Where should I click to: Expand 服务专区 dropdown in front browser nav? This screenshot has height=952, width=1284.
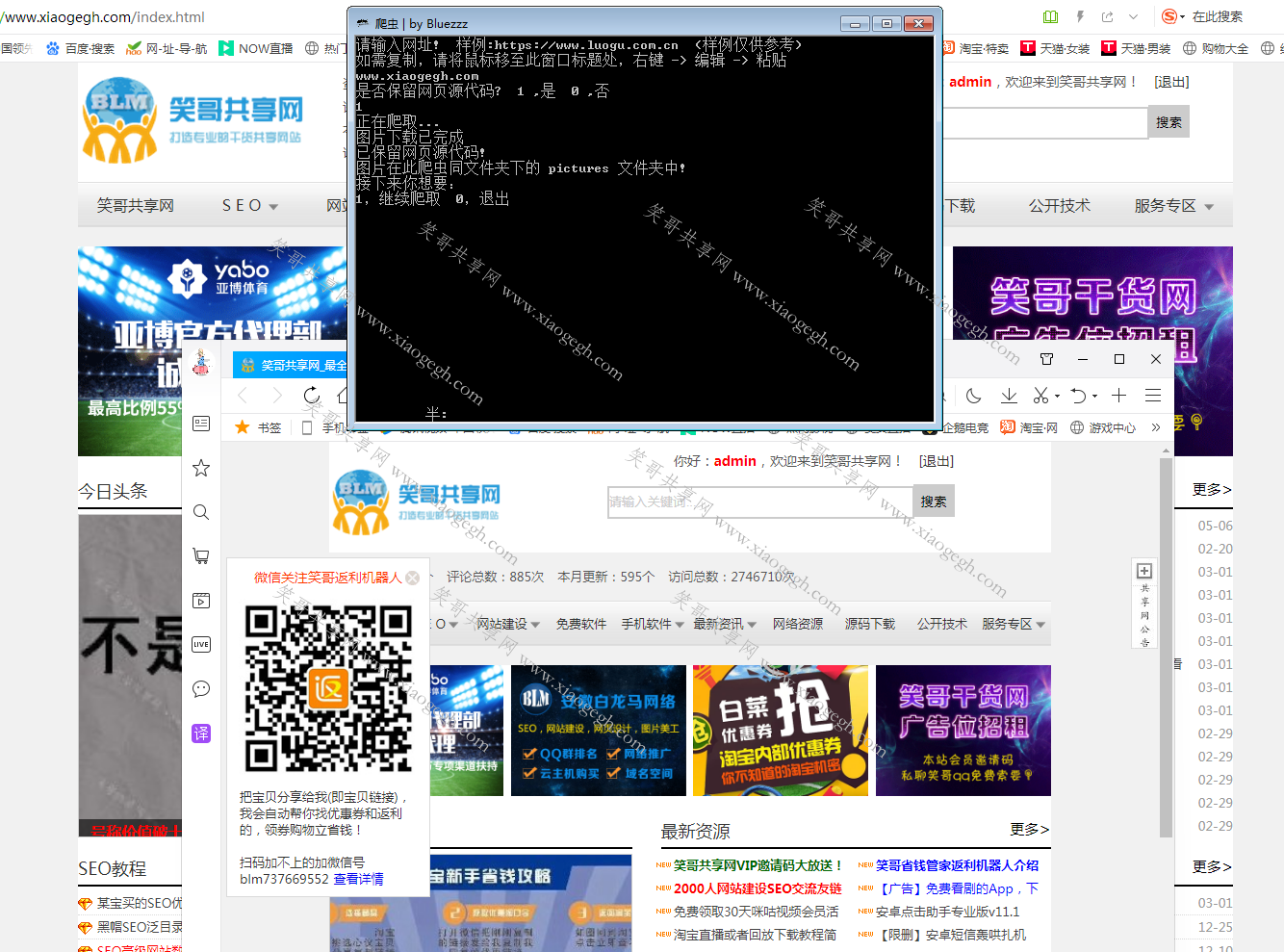(1040, 625)
